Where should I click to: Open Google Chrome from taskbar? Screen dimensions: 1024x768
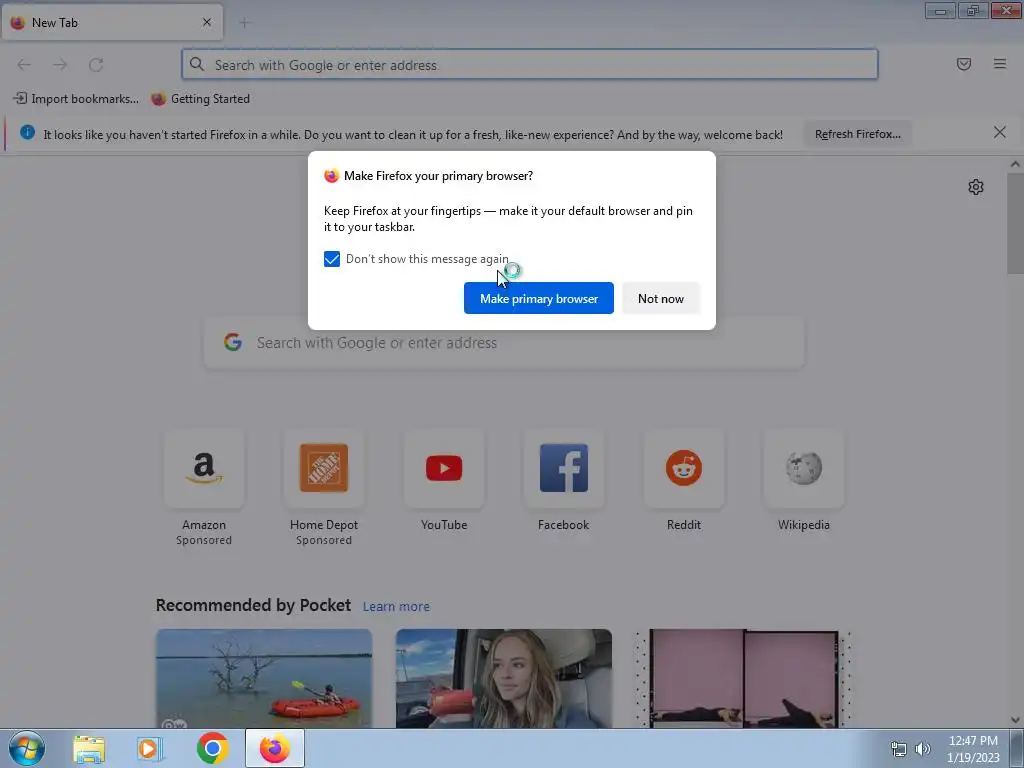pos(212,749)
